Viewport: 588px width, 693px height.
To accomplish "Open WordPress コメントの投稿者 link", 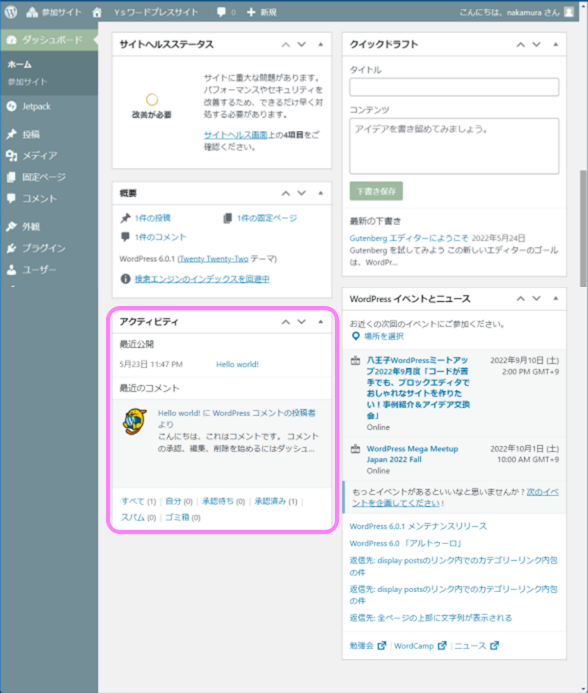I will point(264,413).
